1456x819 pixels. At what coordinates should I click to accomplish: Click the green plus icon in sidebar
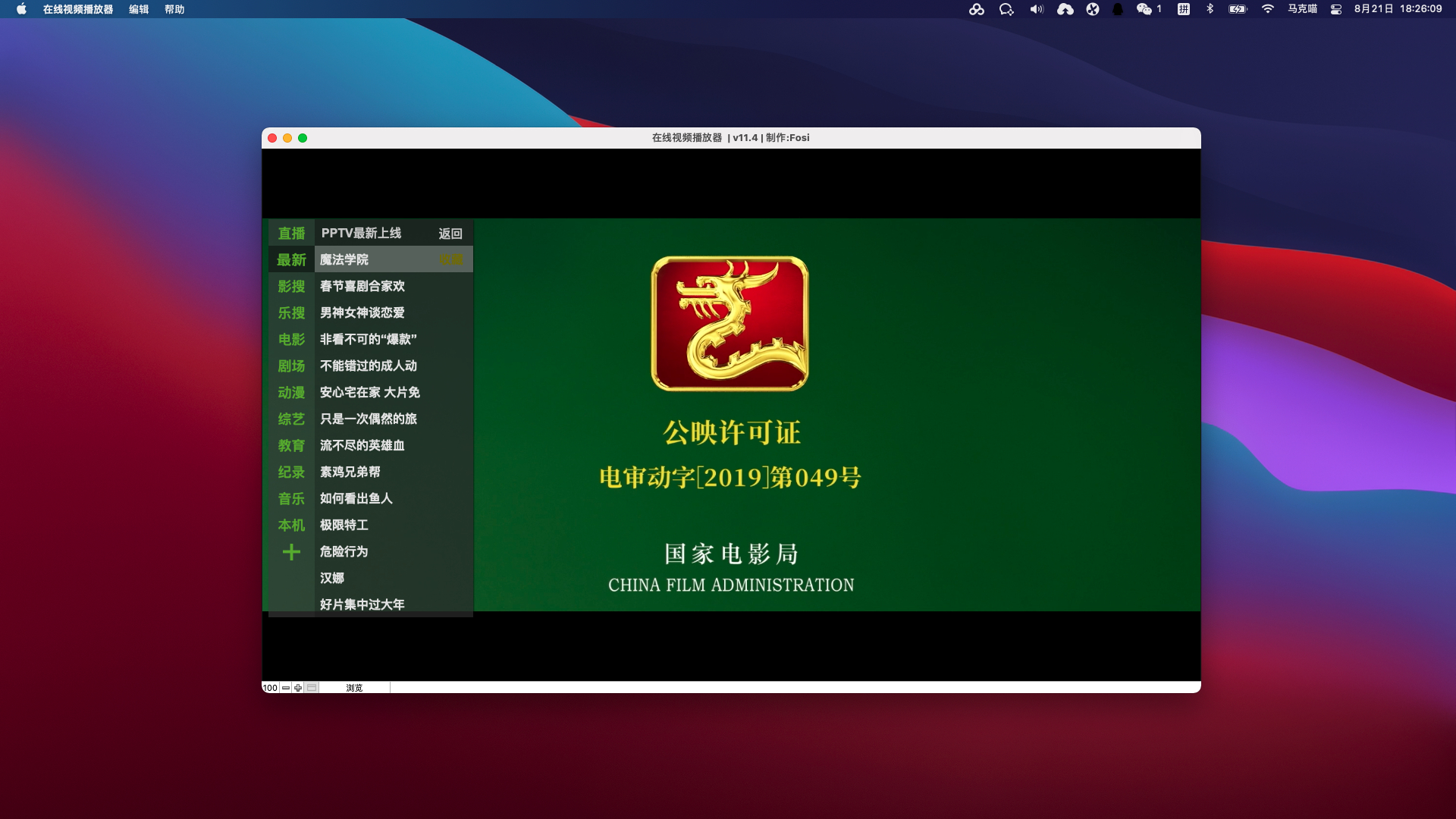click(291, 552)
